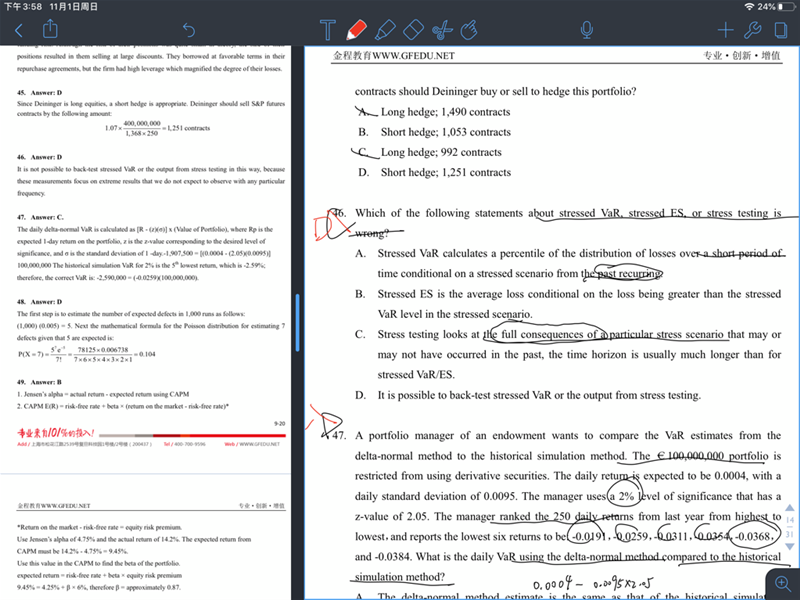
Task: Start audio recording with microphone
Action: [587, 30]
